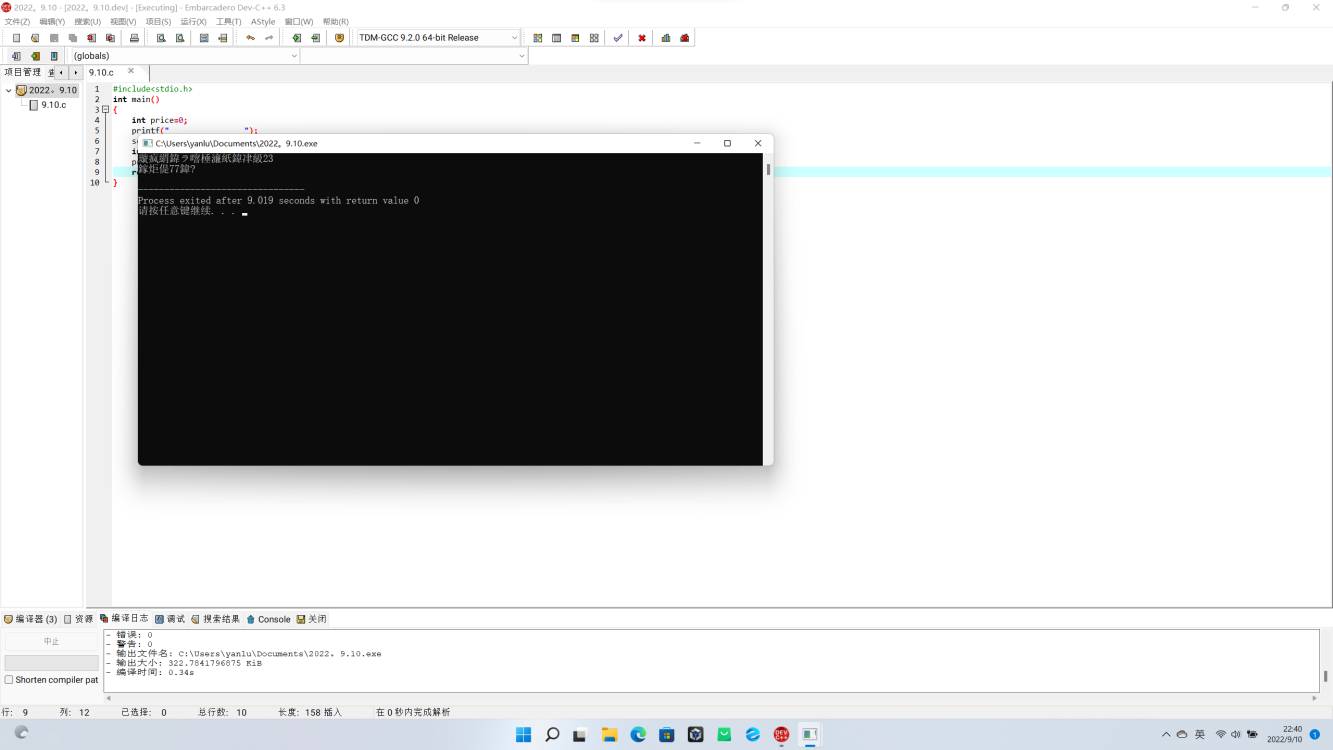1333x750 pixels.
Task: Select 9.10.c file in project tree
Action: click(53, 105)
